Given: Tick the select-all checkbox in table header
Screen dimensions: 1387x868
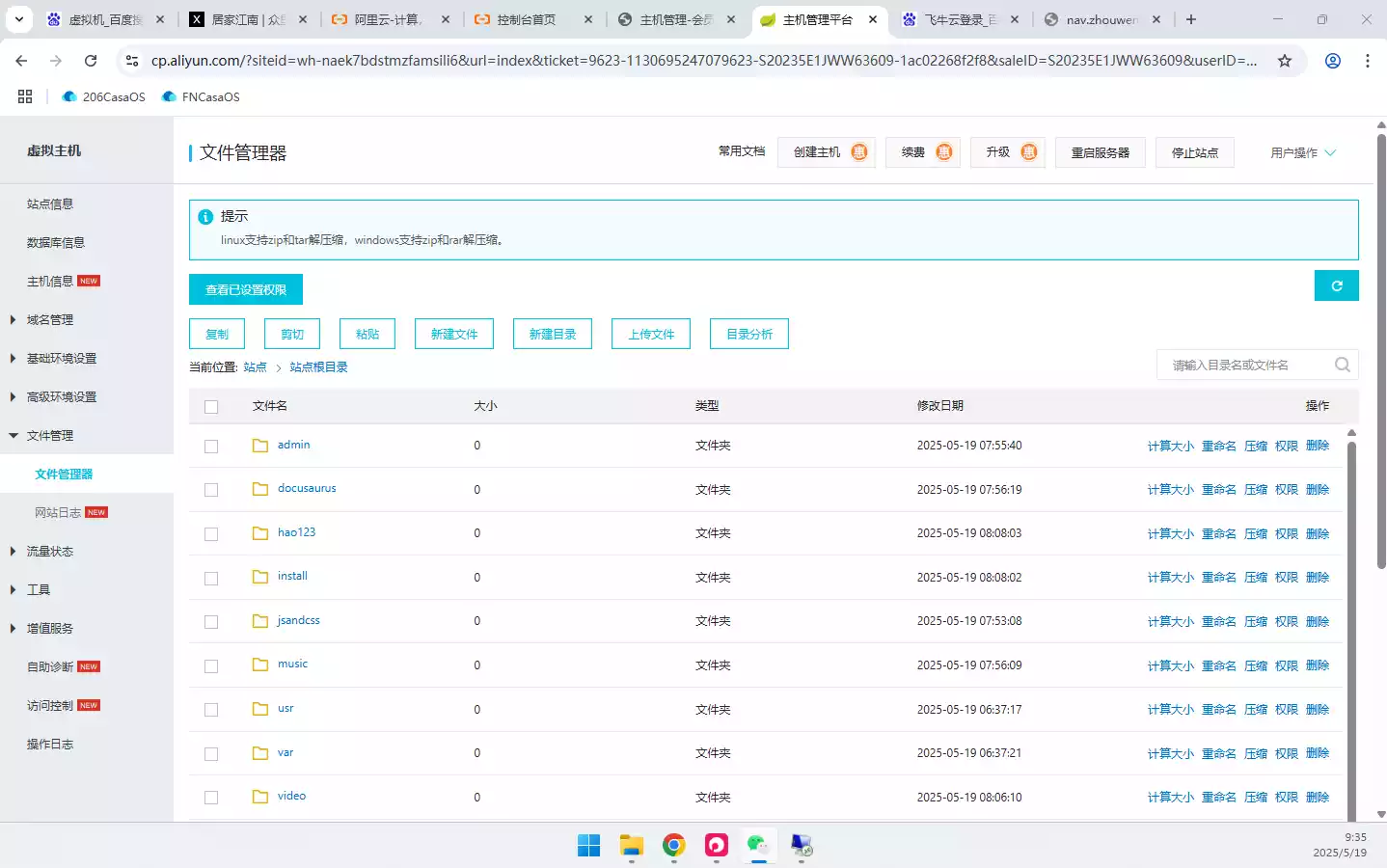Looking at the screenshot, I should 211,407.
